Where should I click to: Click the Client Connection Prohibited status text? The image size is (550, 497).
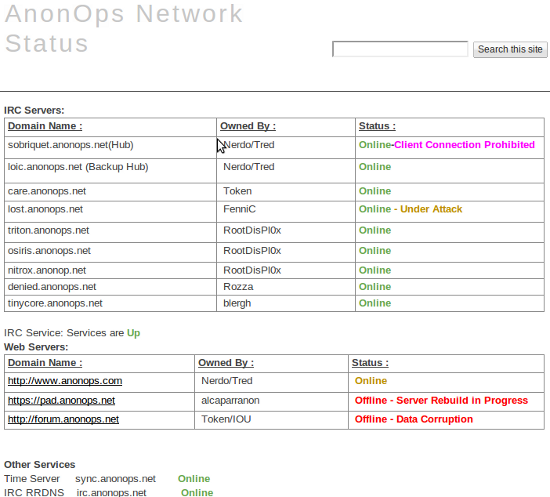click(464, 145)
